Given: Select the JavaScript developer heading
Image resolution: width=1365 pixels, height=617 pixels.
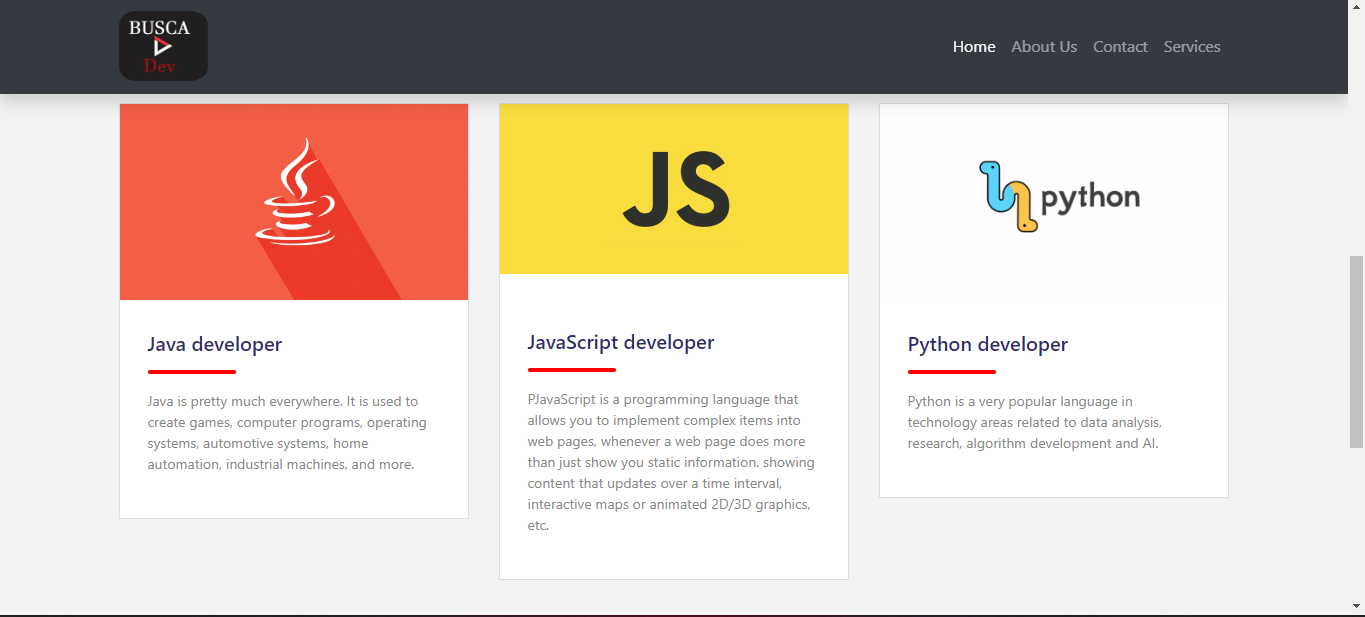Looking at the screenshot, I should pos(621,342).
